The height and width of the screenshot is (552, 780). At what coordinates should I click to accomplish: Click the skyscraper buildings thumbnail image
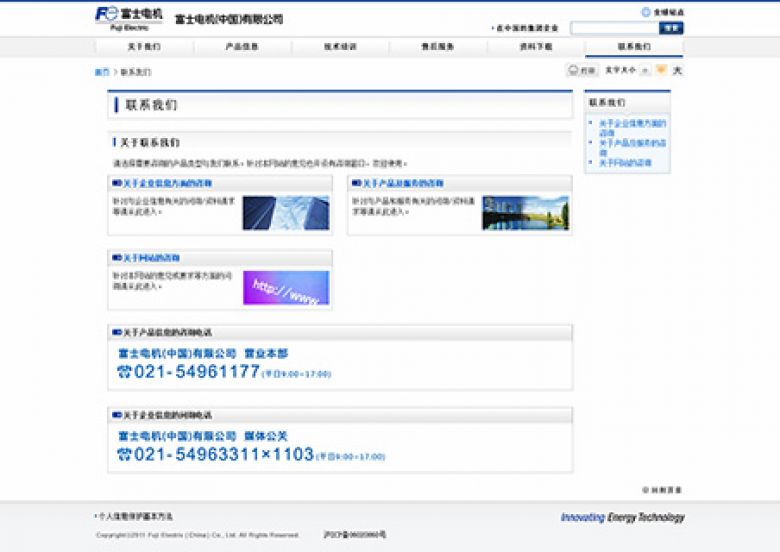click(x=286, y=213)
